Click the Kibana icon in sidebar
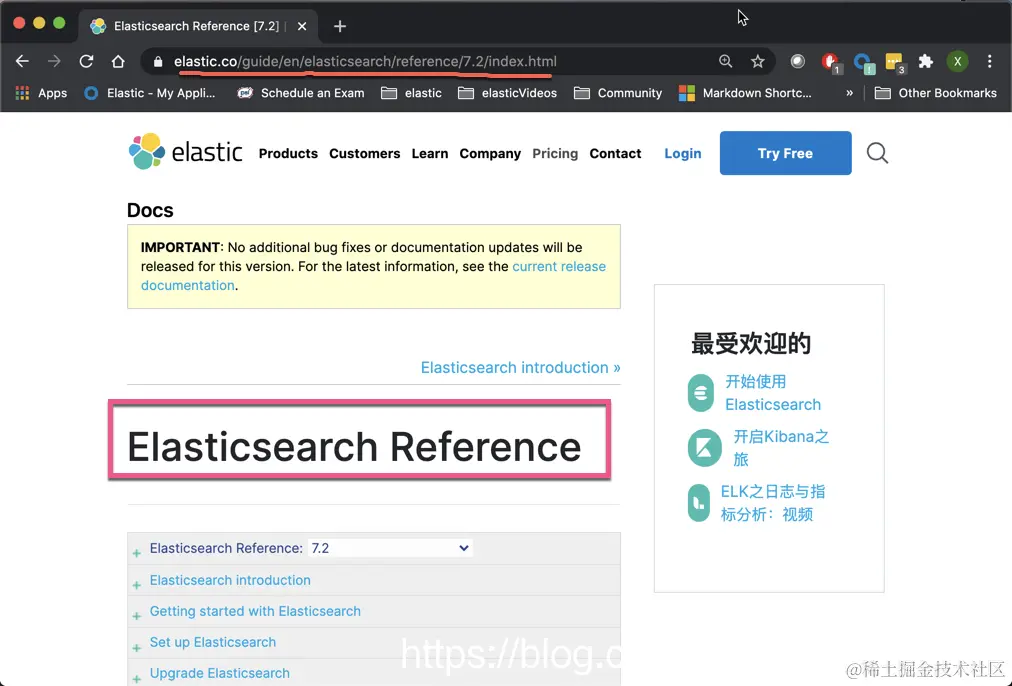Viewport: 1012px width, 686px height. click(x=704, y=447)
